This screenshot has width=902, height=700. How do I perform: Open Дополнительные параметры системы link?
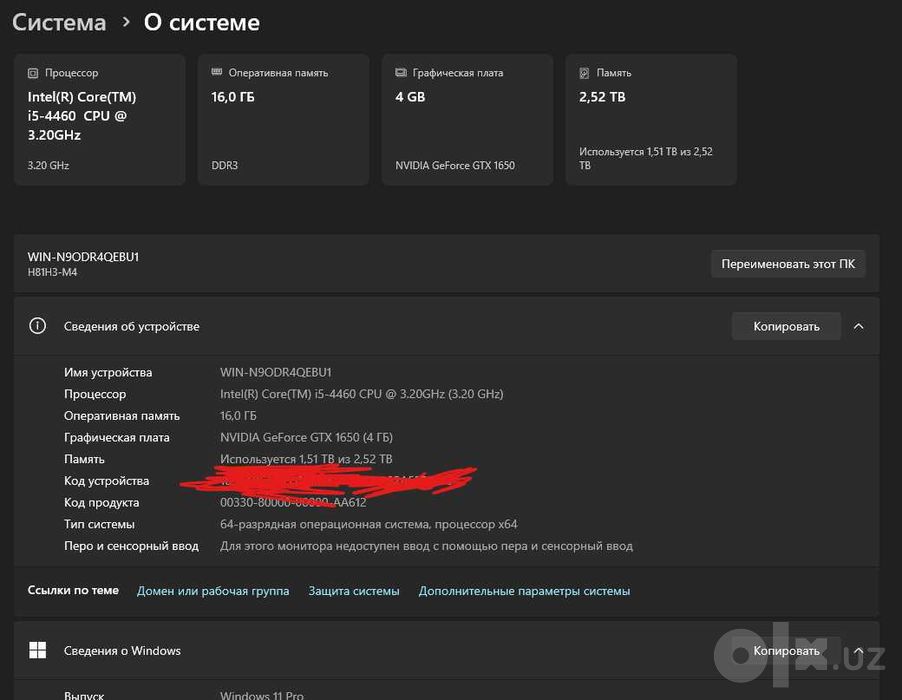524,591
